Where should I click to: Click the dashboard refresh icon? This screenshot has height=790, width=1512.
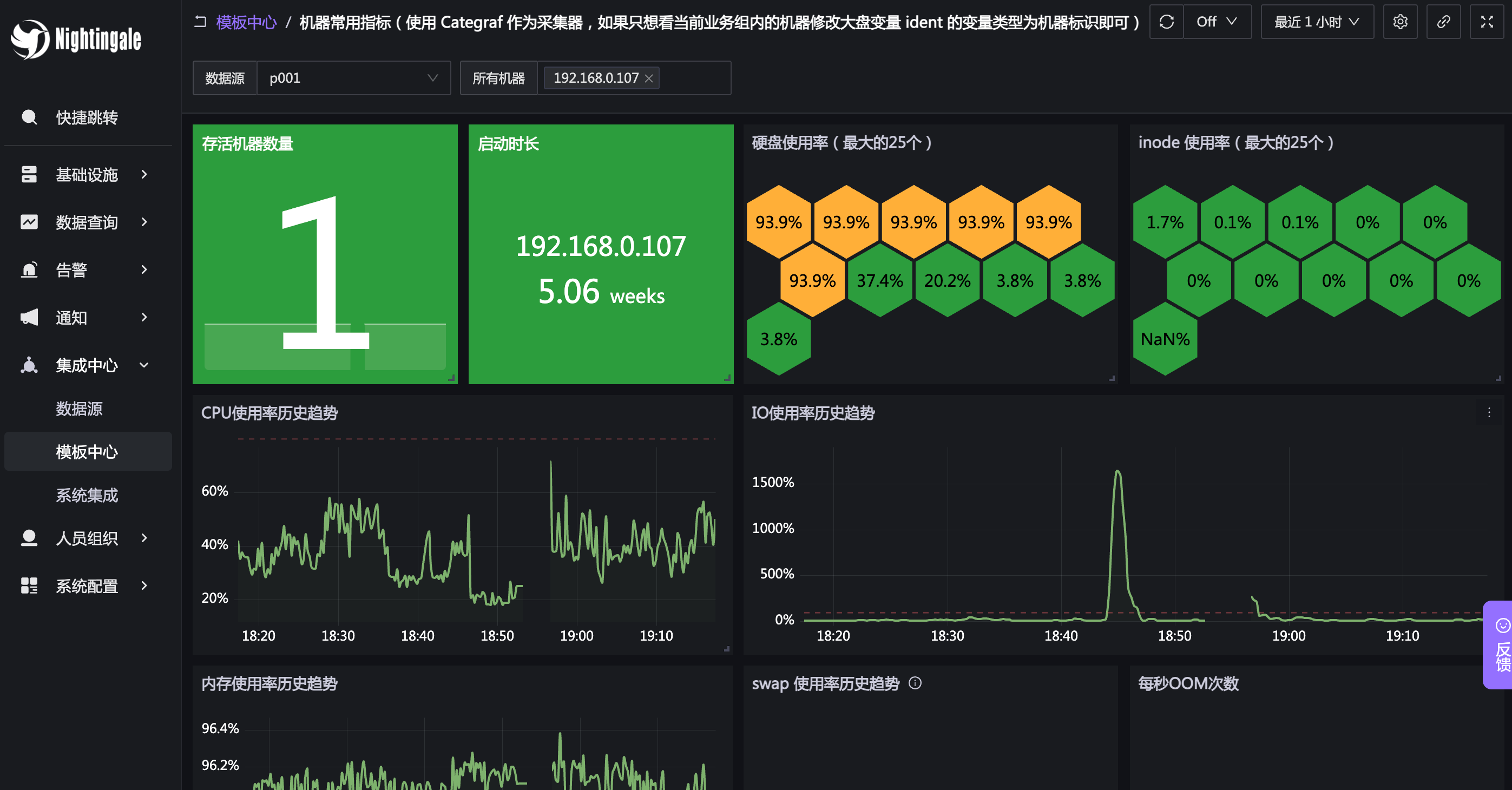1166,22
